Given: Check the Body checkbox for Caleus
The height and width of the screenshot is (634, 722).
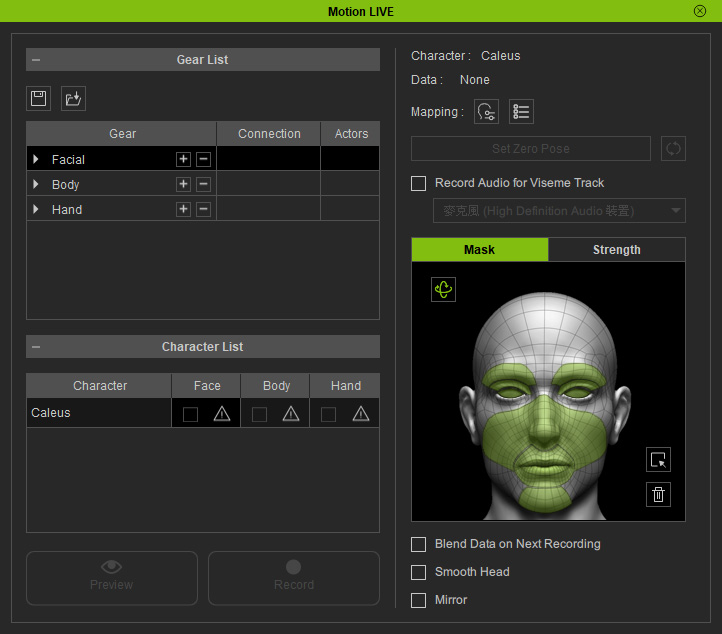Looking at the screenshot, I should click(259, 414).
